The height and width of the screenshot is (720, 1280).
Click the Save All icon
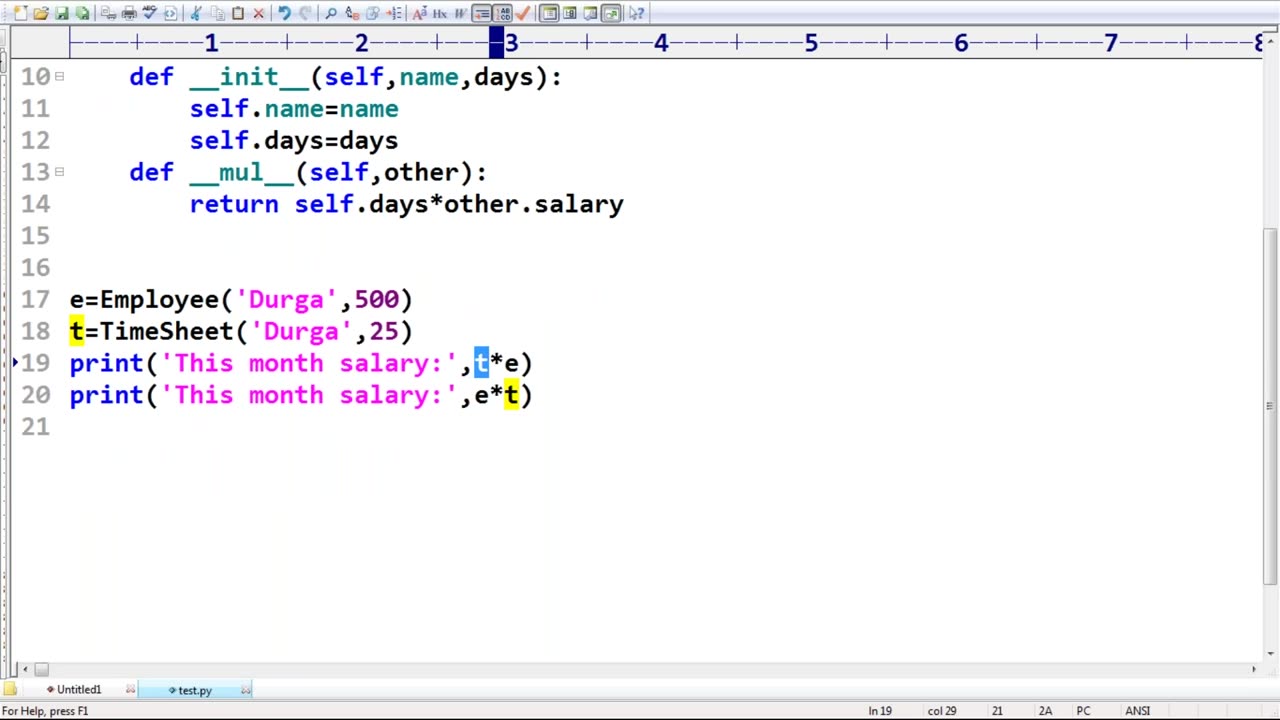pos(82,13)
